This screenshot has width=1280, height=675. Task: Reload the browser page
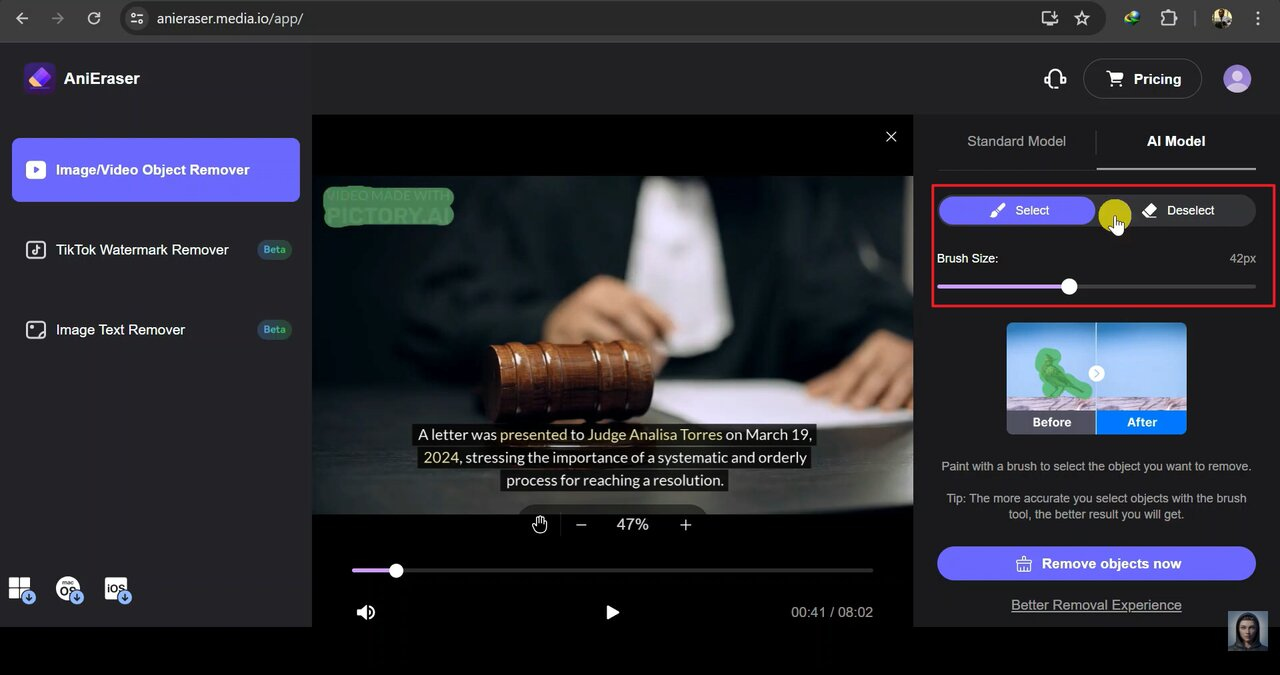(x=94, y=18)
